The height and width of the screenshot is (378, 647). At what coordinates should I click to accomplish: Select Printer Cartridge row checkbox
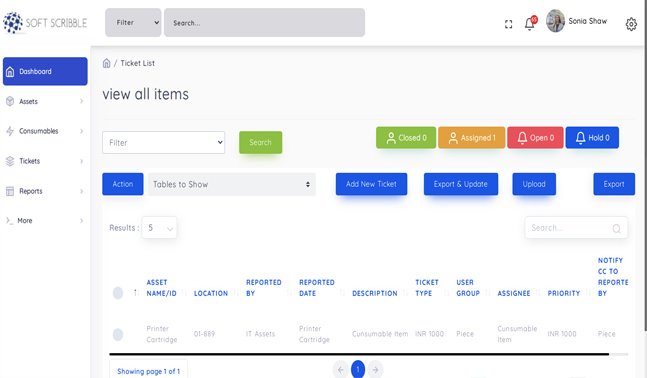118,334
